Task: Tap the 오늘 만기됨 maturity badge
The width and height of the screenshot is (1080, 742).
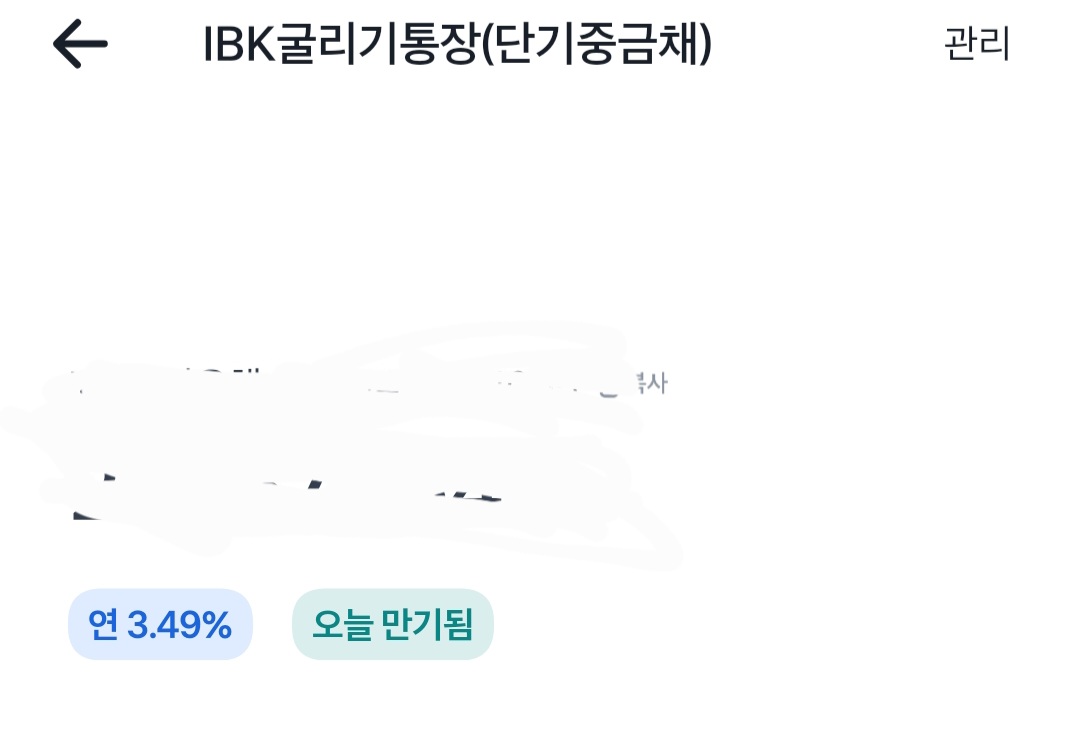Action: tap(392, 625)
